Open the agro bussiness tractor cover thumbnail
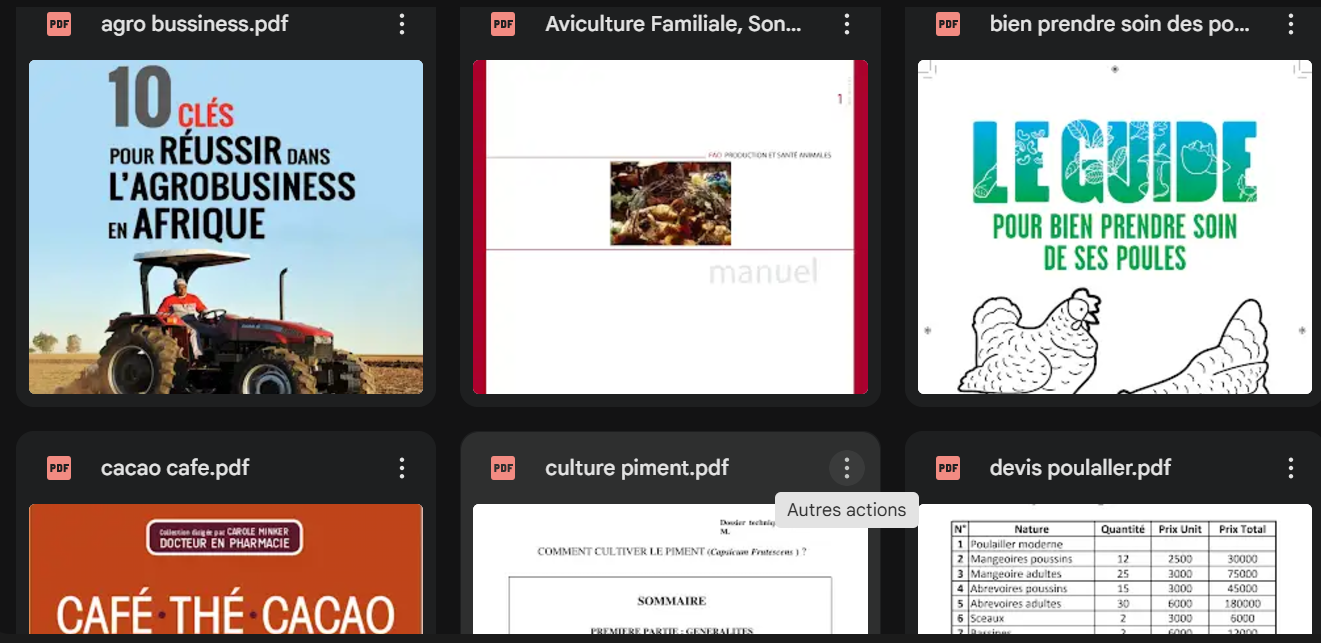This screenshot has width=1321, height=643. click(x=226, y=227)
